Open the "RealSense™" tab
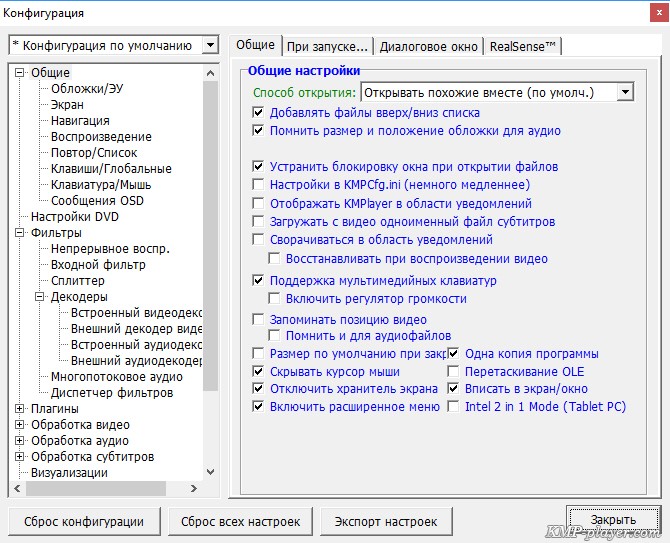Image resolution: width=670 pixels, height=543 pixels. (523, 47)
